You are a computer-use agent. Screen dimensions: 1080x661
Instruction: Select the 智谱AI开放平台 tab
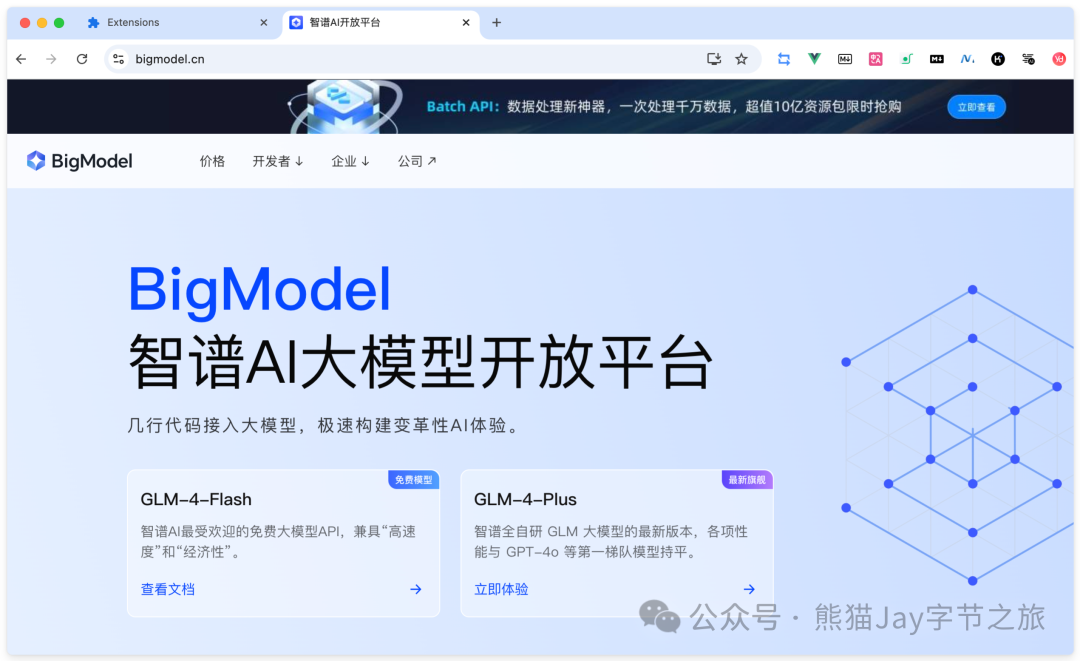[382, 23]
